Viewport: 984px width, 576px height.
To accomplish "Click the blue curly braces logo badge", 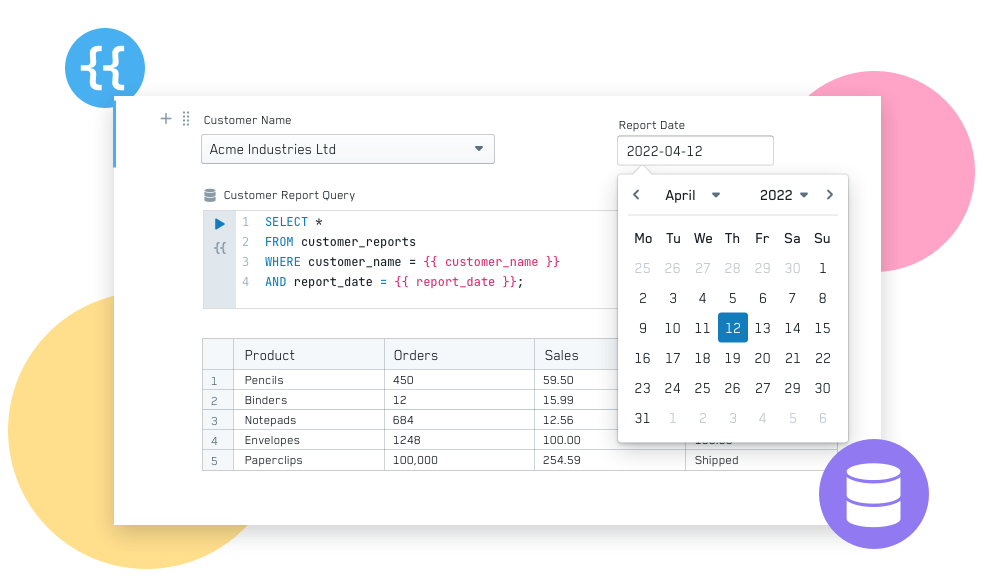I will (104, 67).
